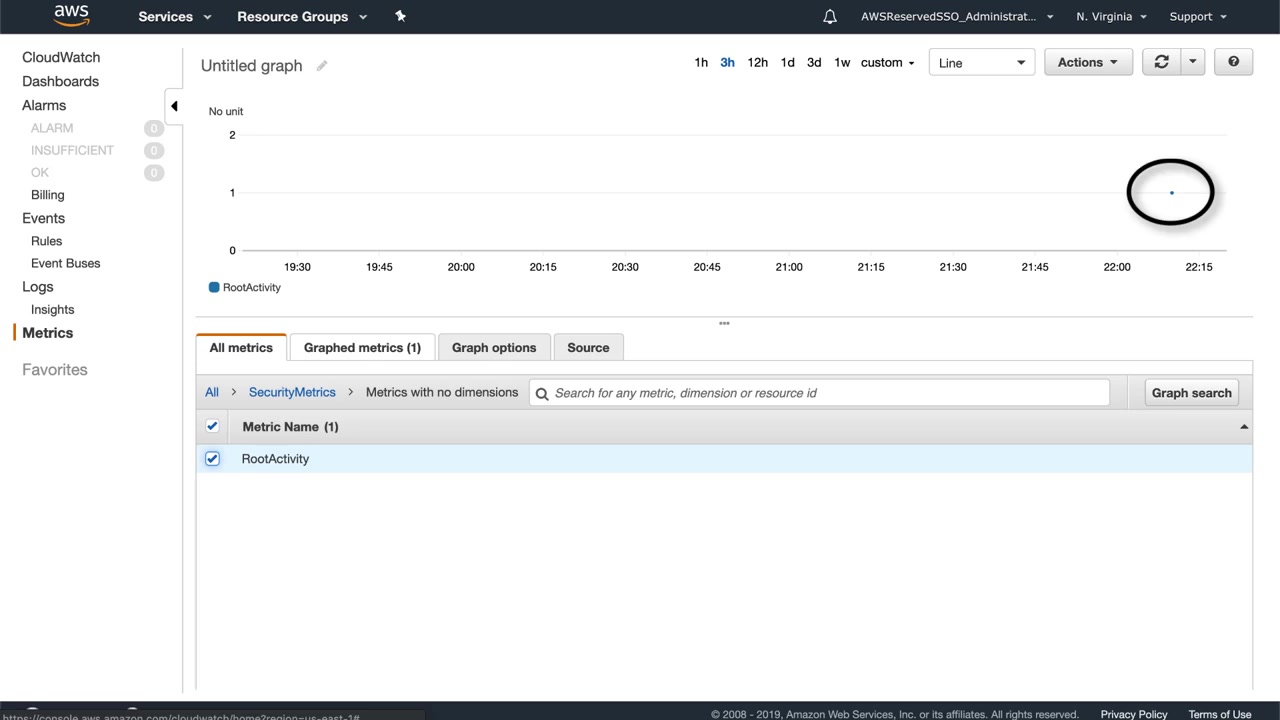Switch to the All metrics tab

point(241,347)
